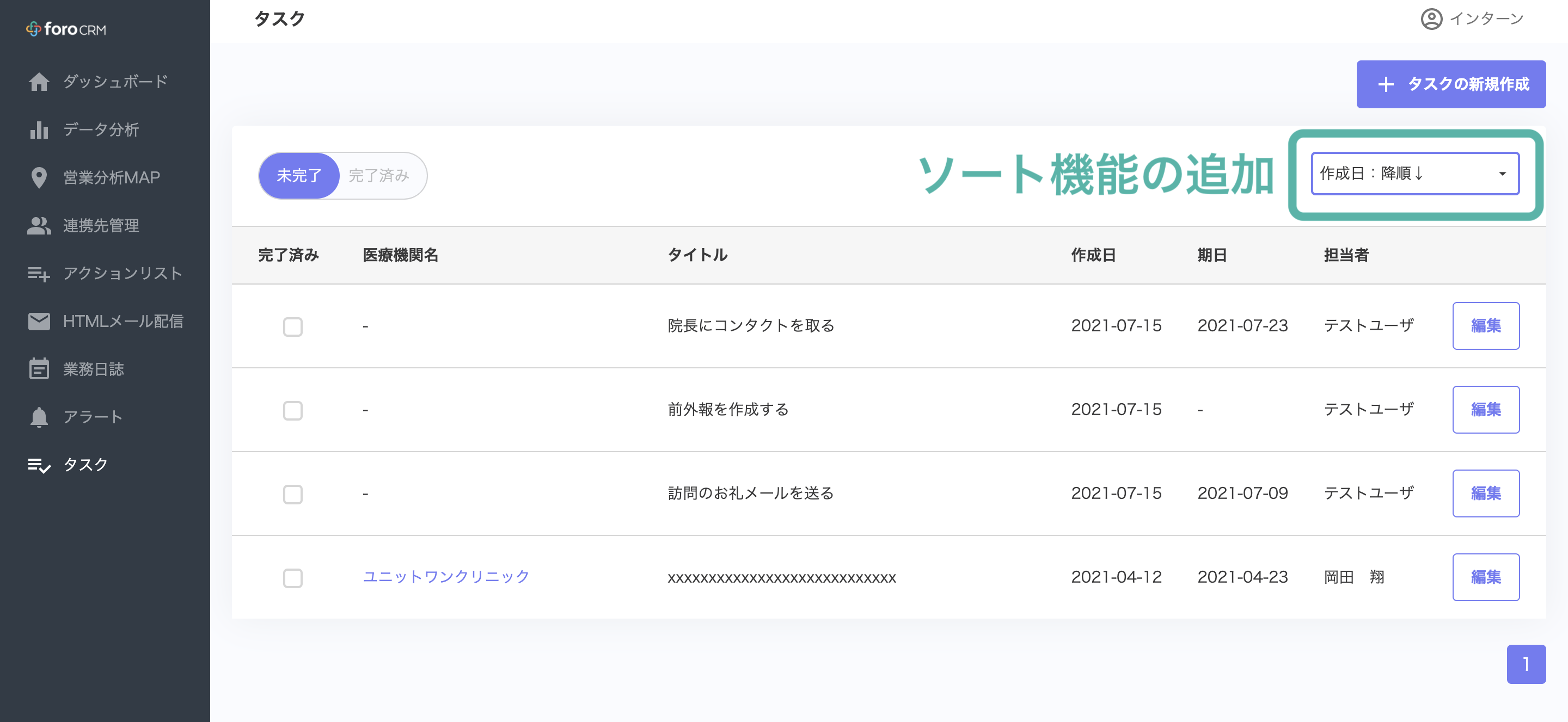Edit the 院長にコンタクトを取る task
This screenshot has width=1568, height=722.
point(1485,326)
